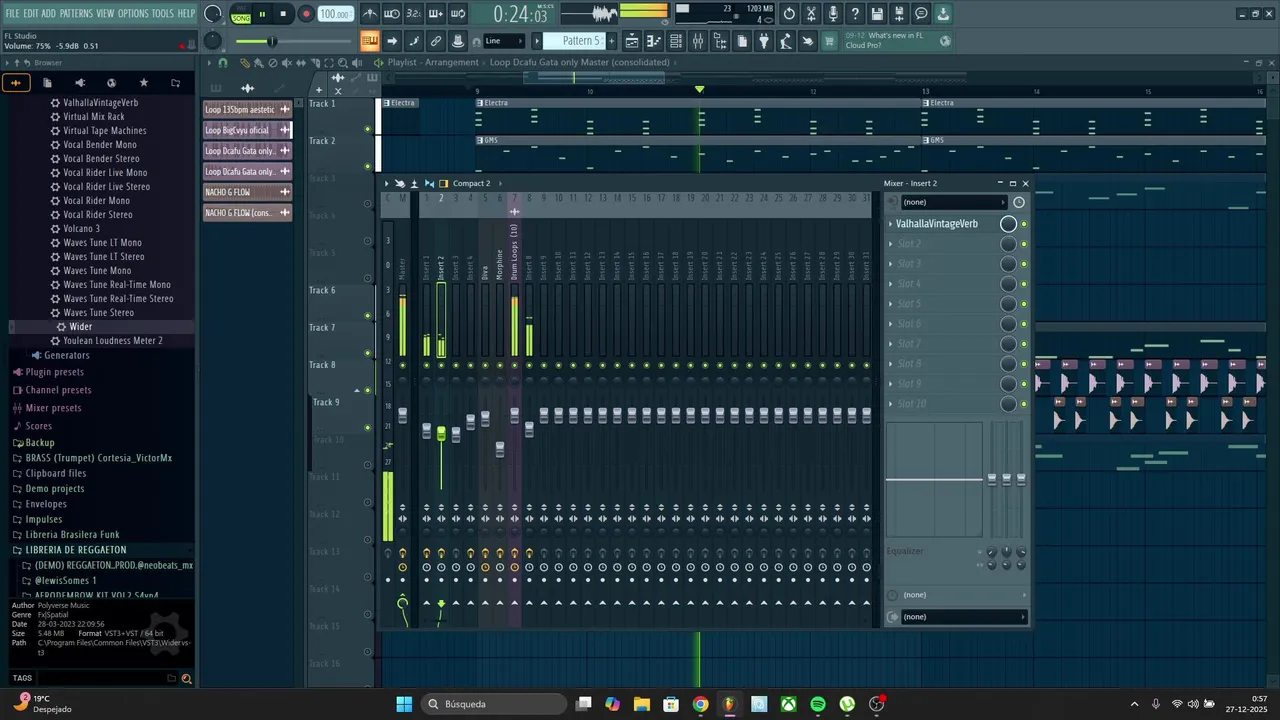Toggle the overdub blend recording icon
This screenshot has height=720, width=1280.
436,14
